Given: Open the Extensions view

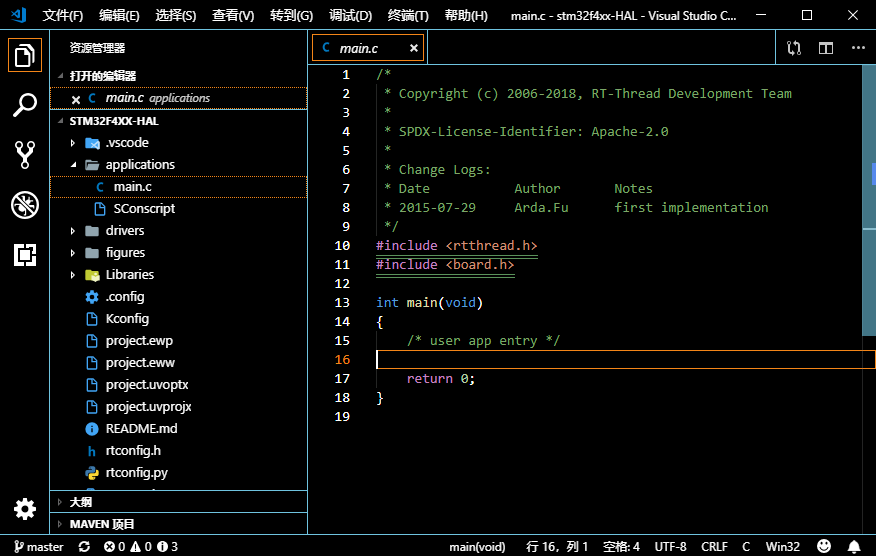Looking at the screenshot, I should click(x=25, y=255).
